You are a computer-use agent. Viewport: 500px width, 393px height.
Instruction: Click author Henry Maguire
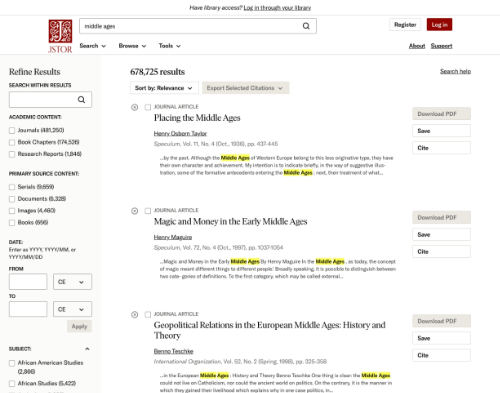[173, 237]
